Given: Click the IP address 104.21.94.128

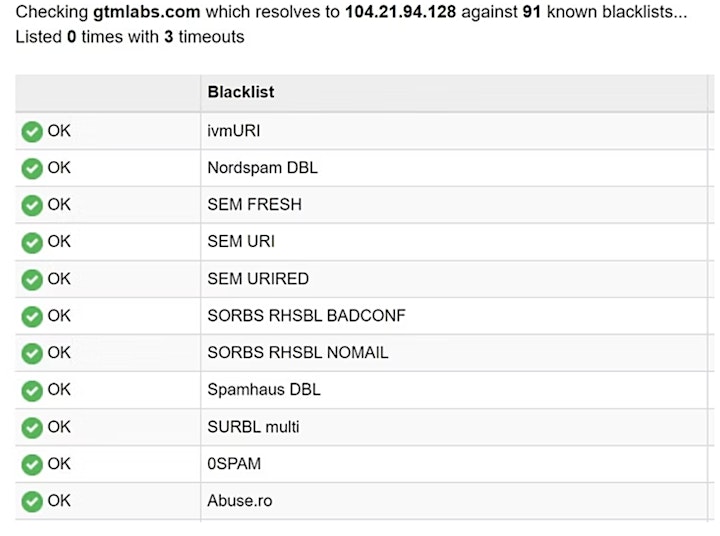Looking at the screenshot, I should (400, 12).
